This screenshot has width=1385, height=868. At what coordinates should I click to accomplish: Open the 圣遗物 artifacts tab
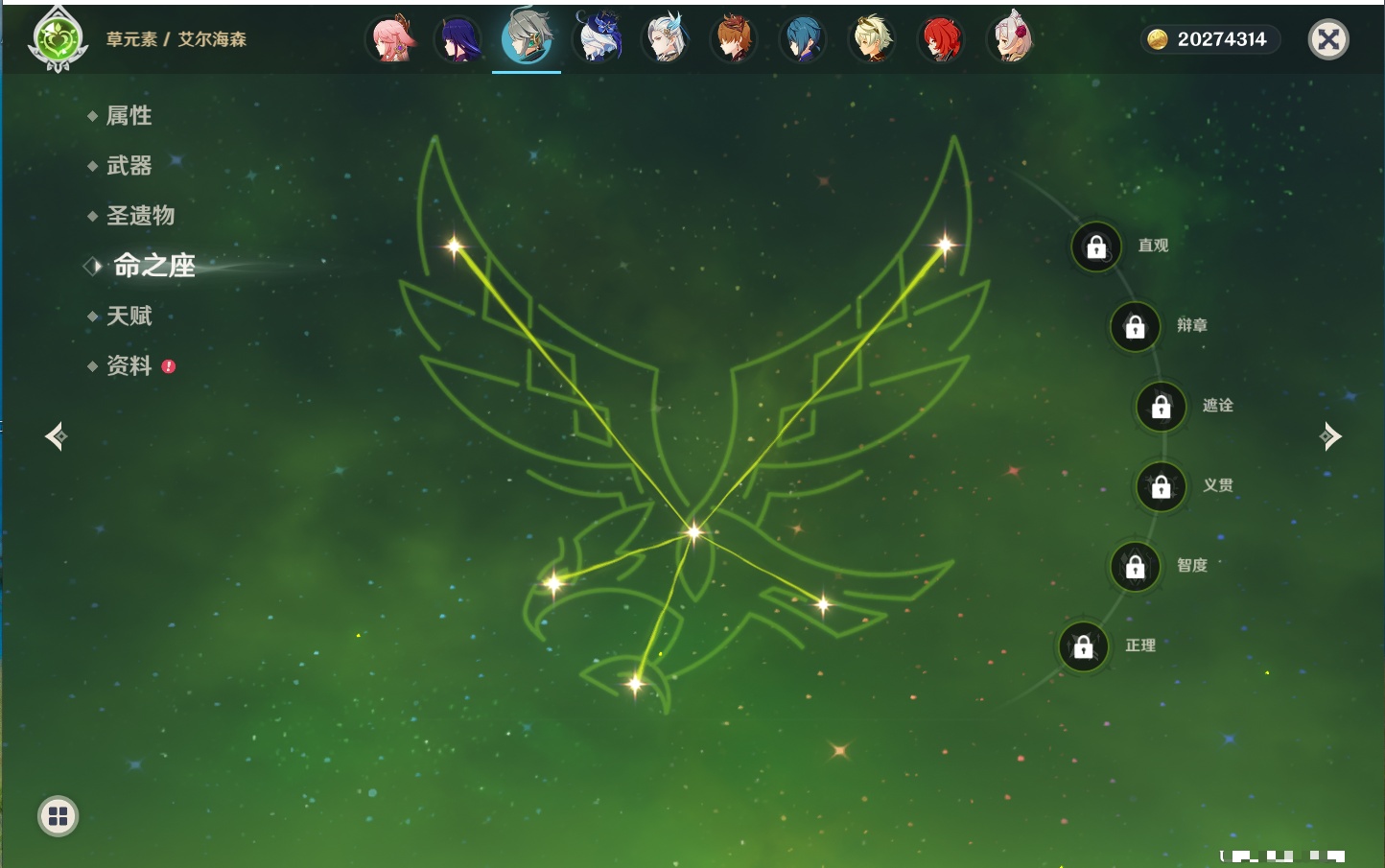[140, 216]
